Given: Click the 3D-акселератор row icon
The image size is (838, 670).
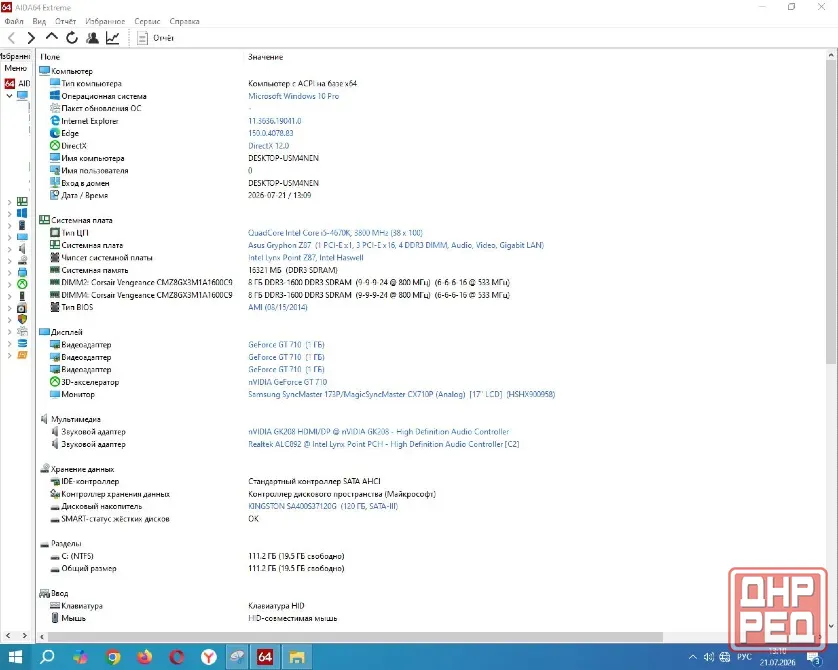Looking at the screenshot, I should tap(55, 381).
